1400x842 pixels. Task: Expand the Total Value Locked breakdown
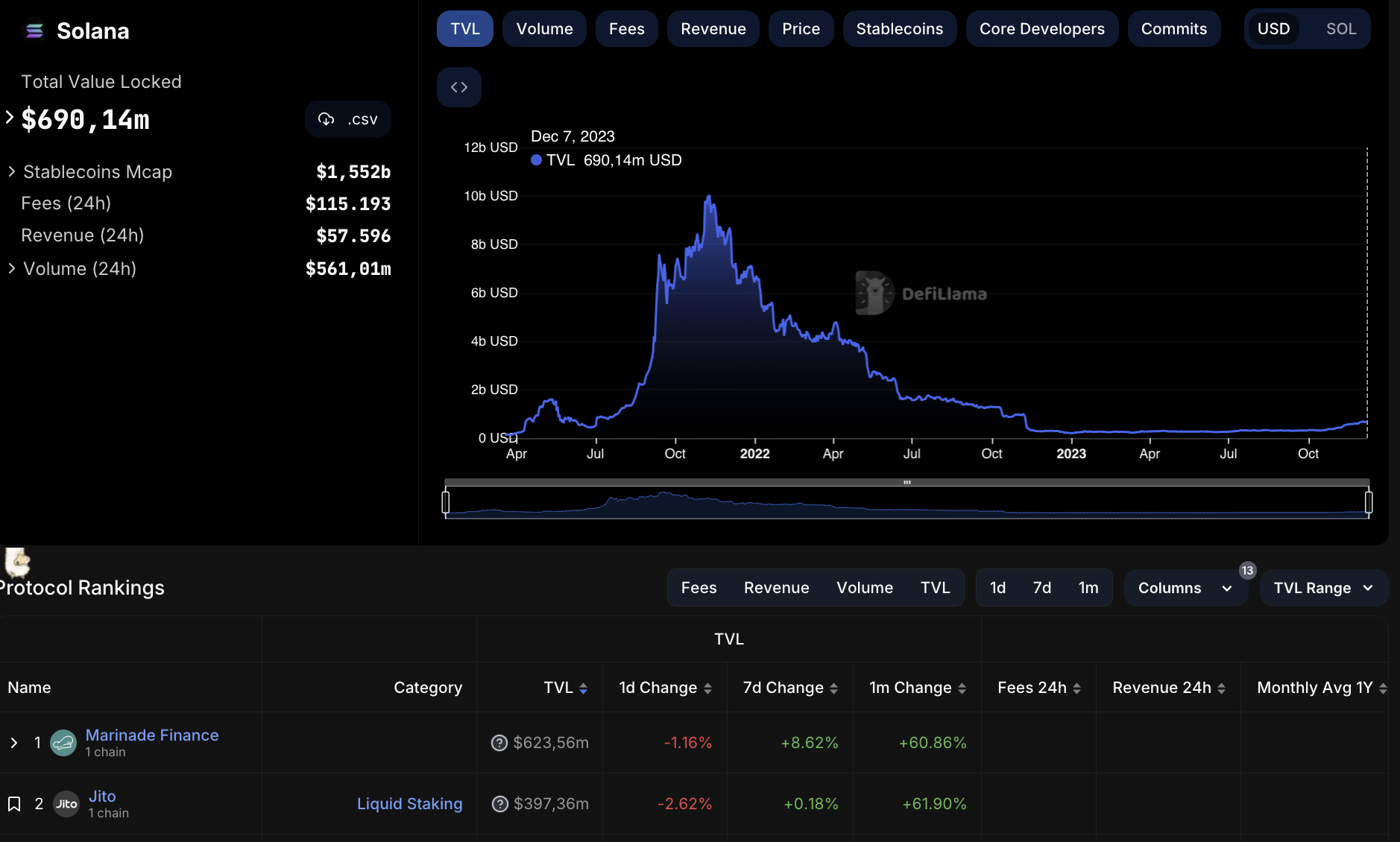coord(10,117)
